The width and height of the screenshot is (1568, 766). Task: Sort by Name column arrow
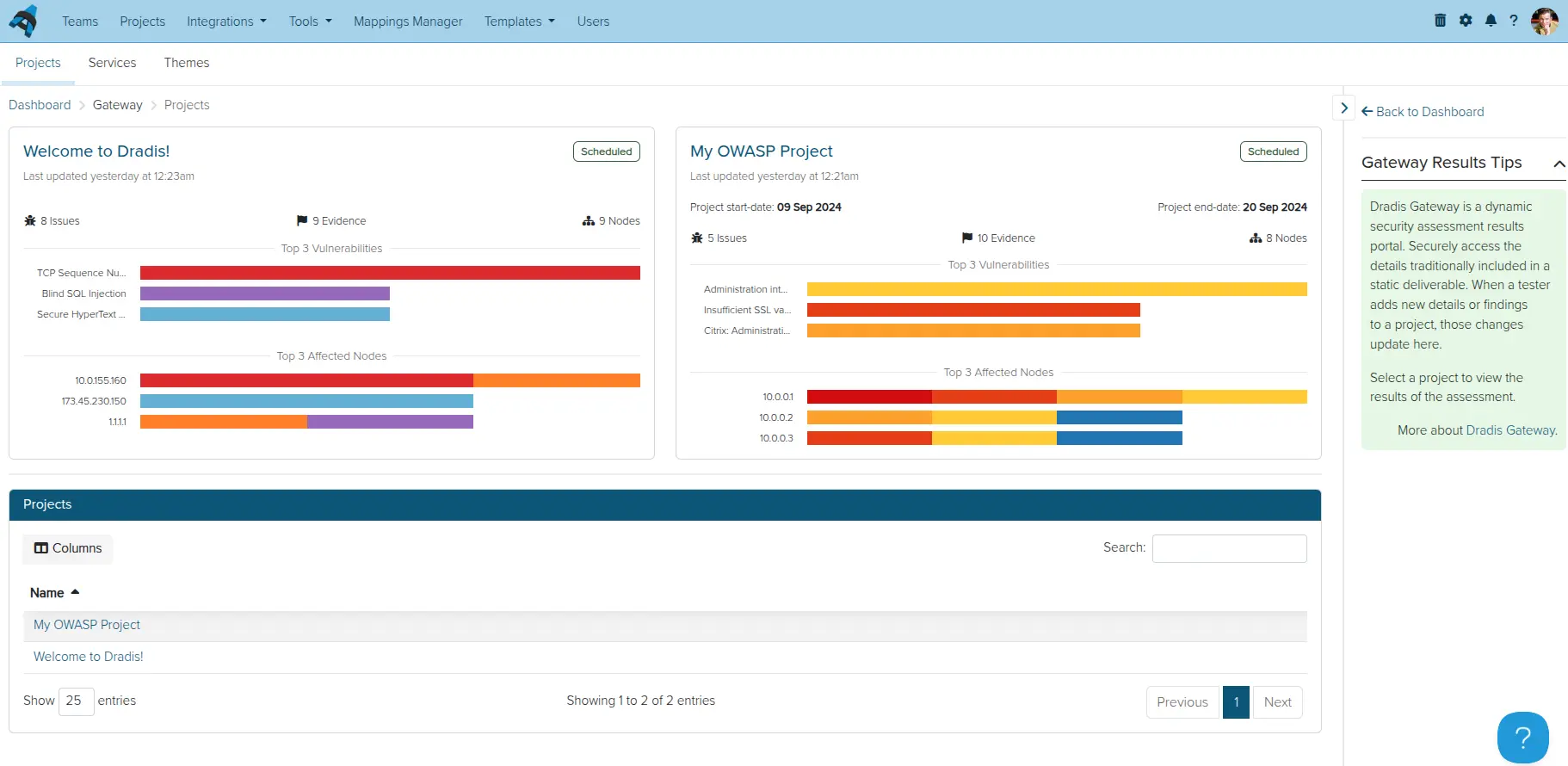click(75, 592)
